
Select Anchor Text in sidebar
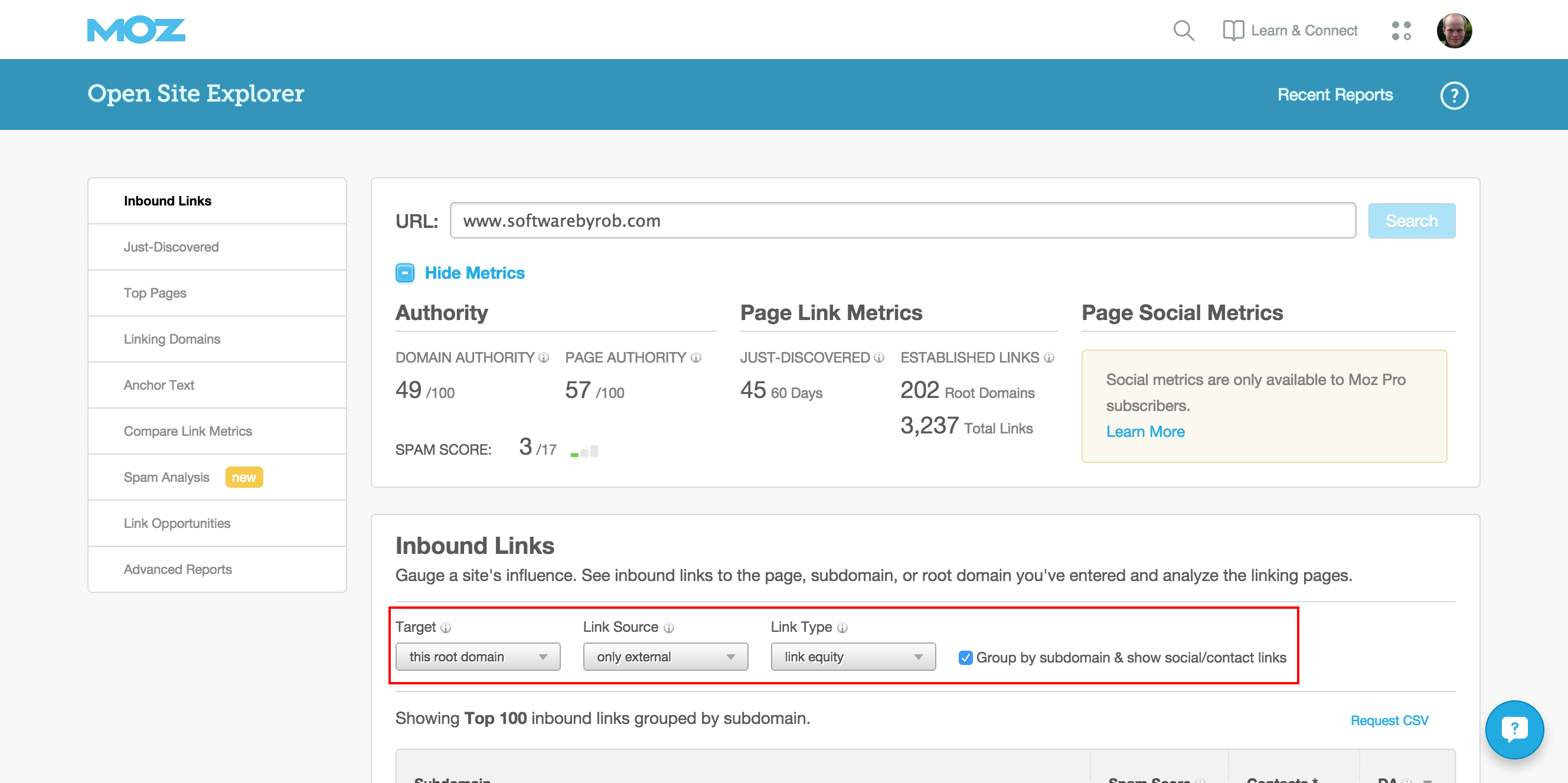tap(159, 386)
